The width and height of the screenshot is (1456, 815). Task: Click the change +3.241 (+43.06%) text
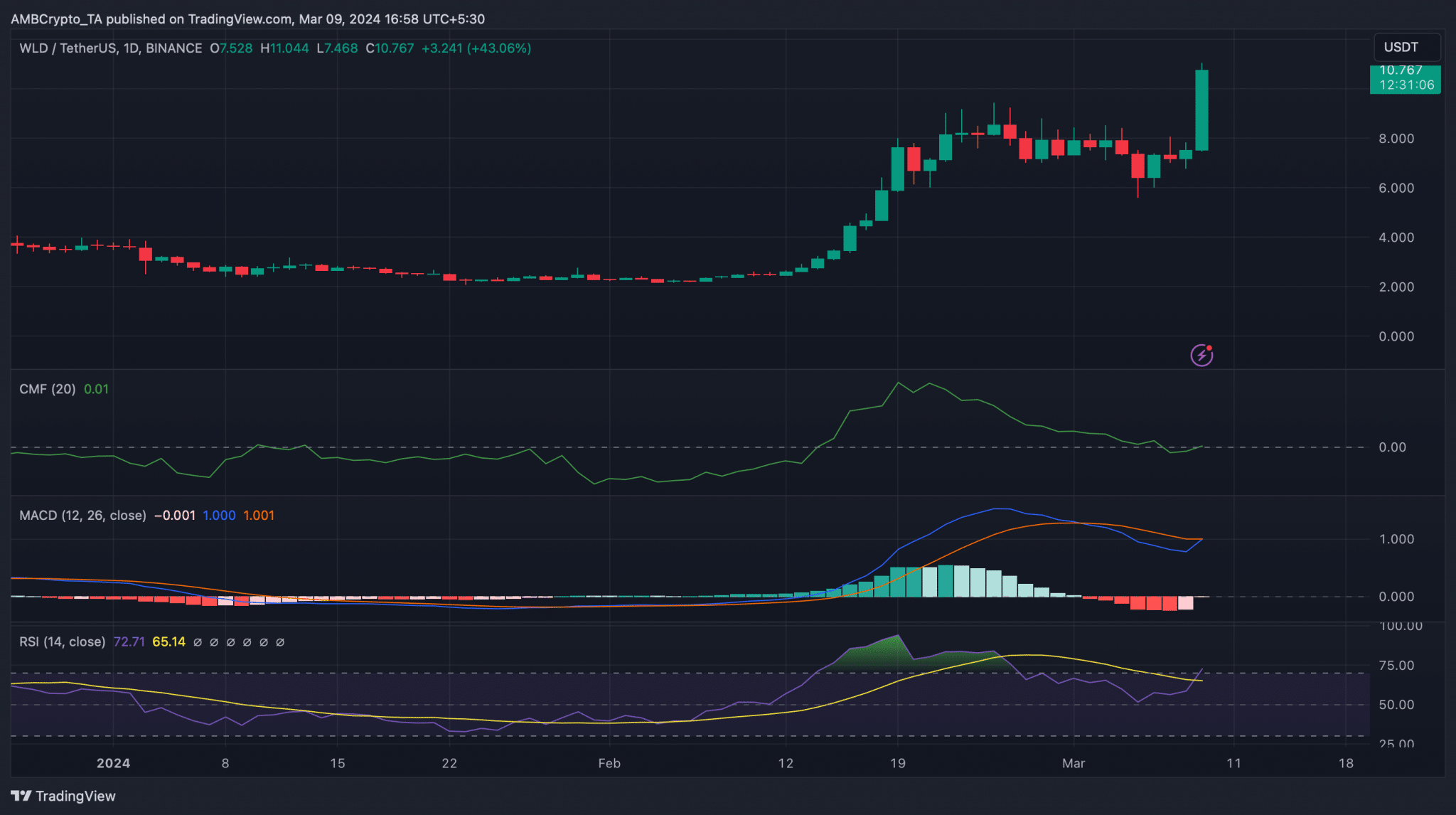click(x=476, y=48)
